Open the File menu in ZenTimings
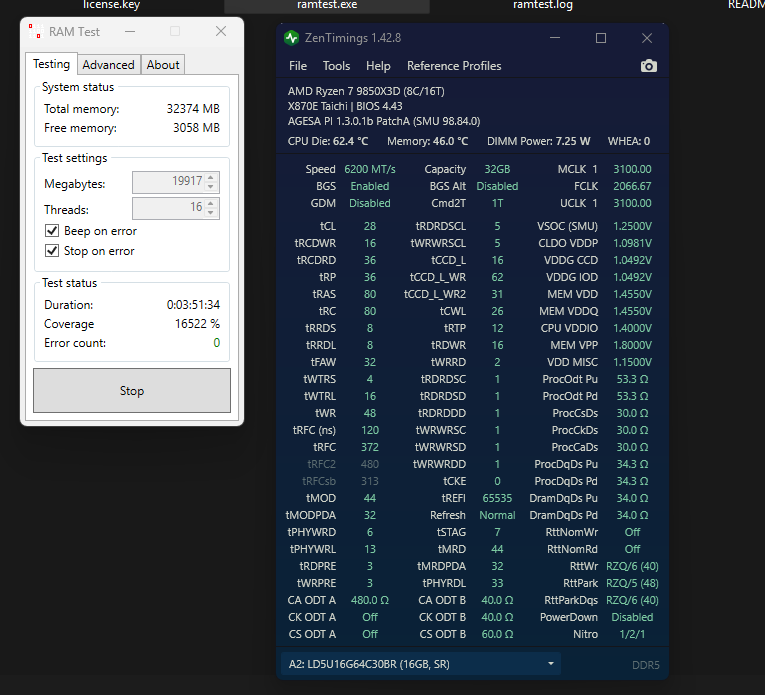 point(298,66)
